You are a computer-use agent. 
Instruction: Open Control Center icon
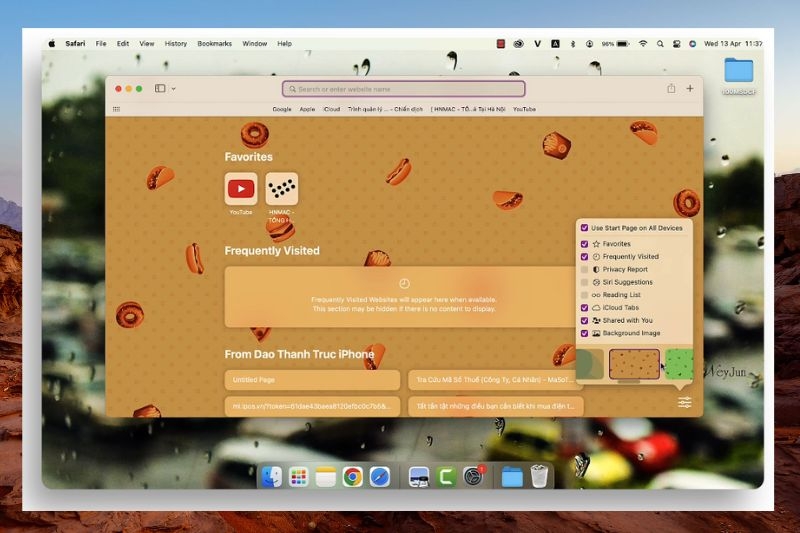(677, 44)
